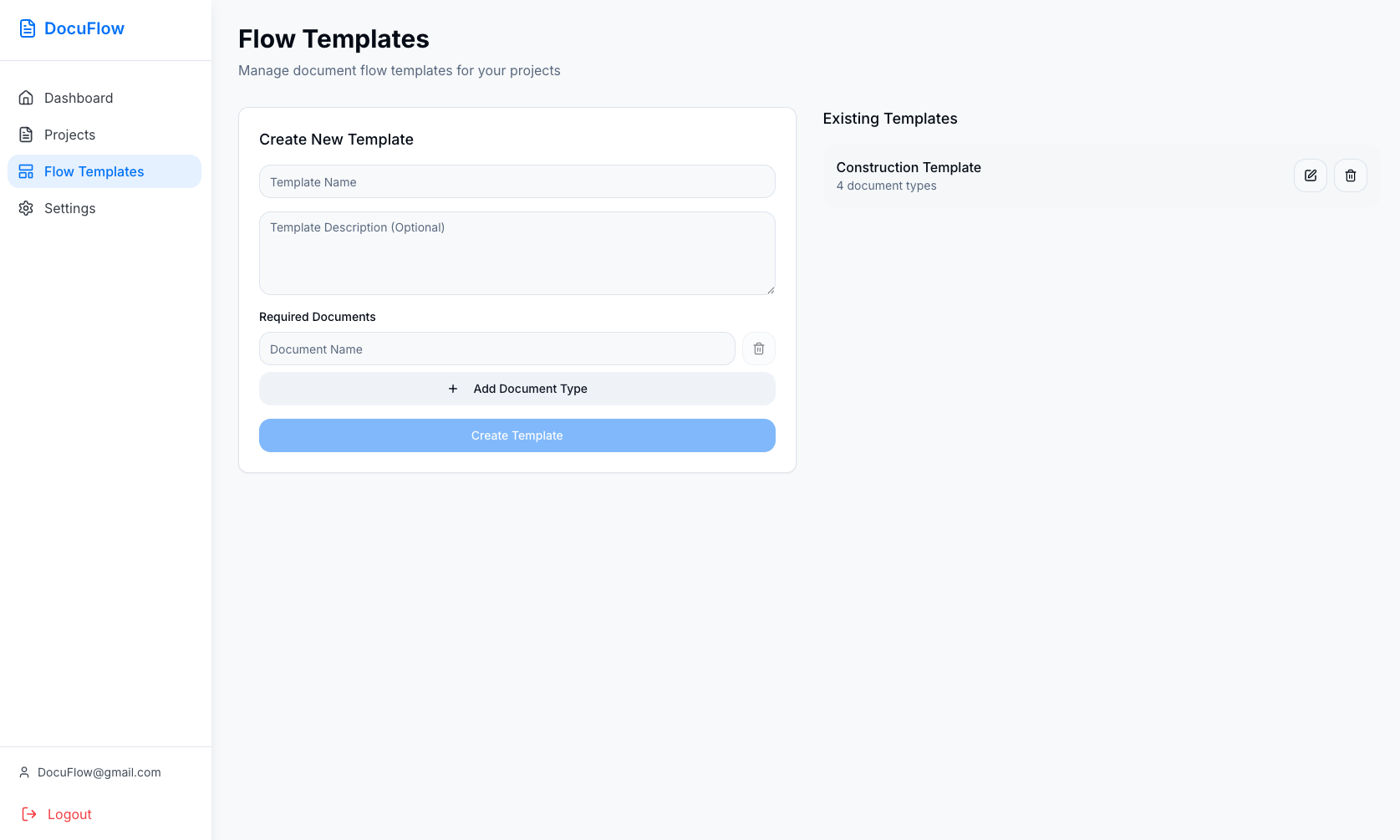Go to Projects in sidebar

(69, 135)
